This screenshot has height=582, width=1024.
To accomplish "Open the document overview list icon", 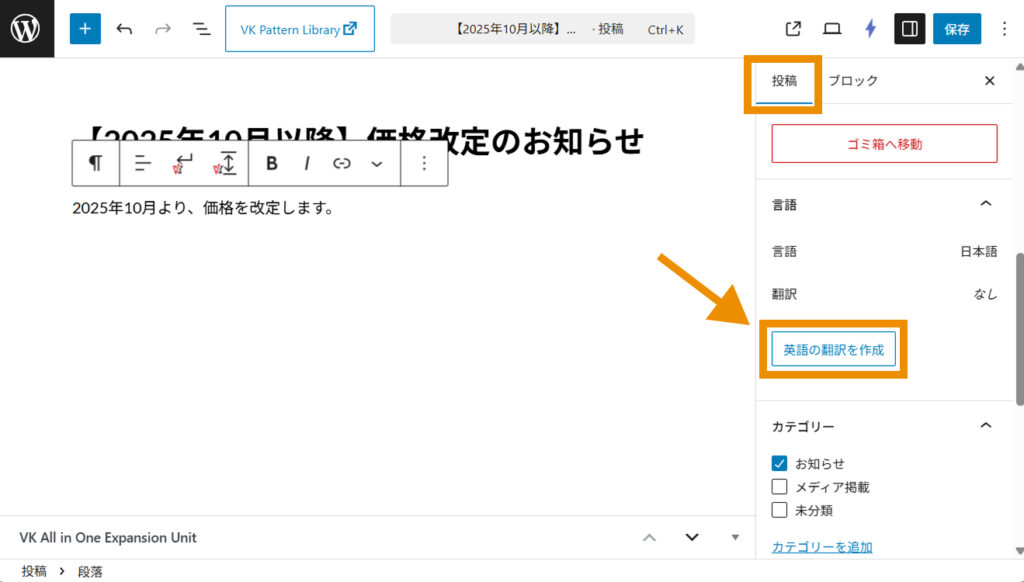I will pyautogui.click(x=202, y=29).
